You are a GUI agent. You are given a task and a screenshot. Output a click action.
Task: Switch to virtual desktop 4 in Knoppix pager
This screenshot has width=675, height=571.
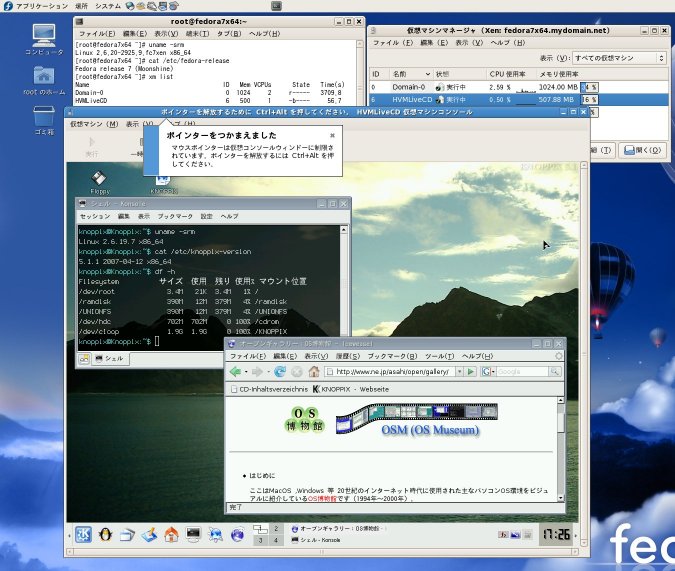point(276,540)
